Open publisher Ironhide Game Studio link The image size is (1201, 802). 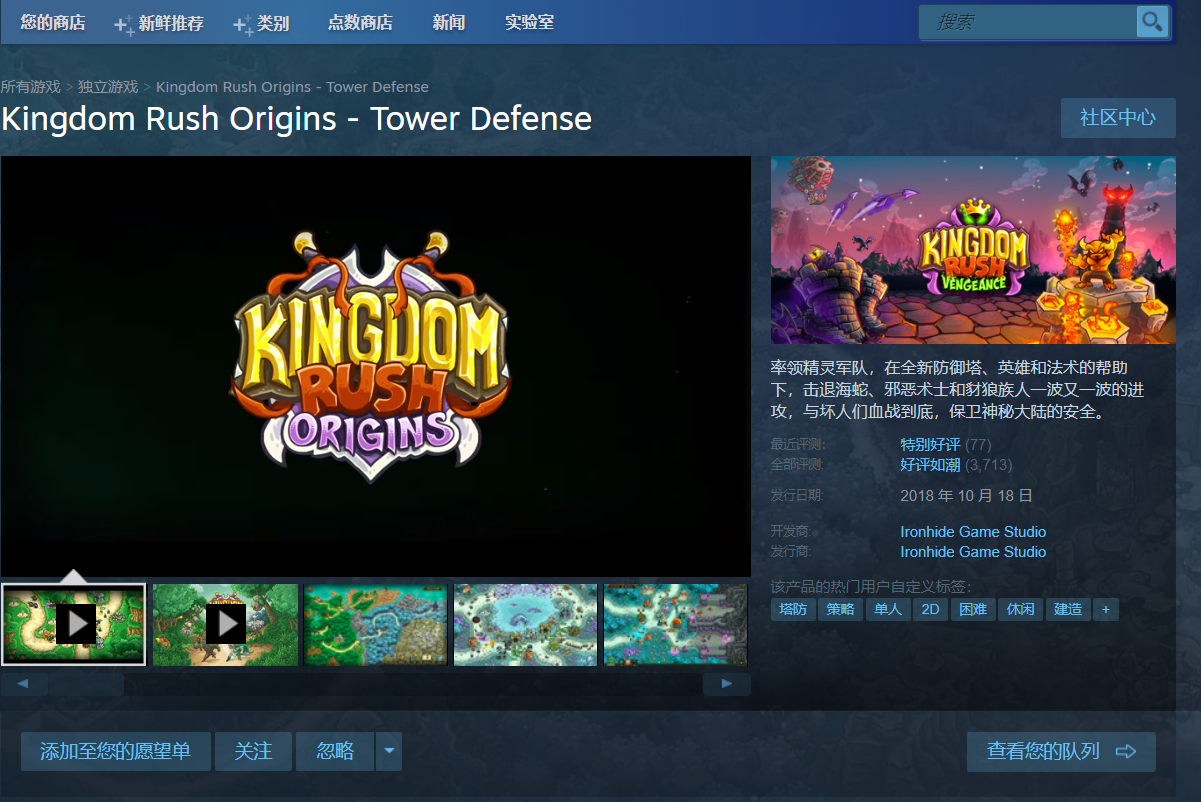pyautogui.click(x=973, y=552)
